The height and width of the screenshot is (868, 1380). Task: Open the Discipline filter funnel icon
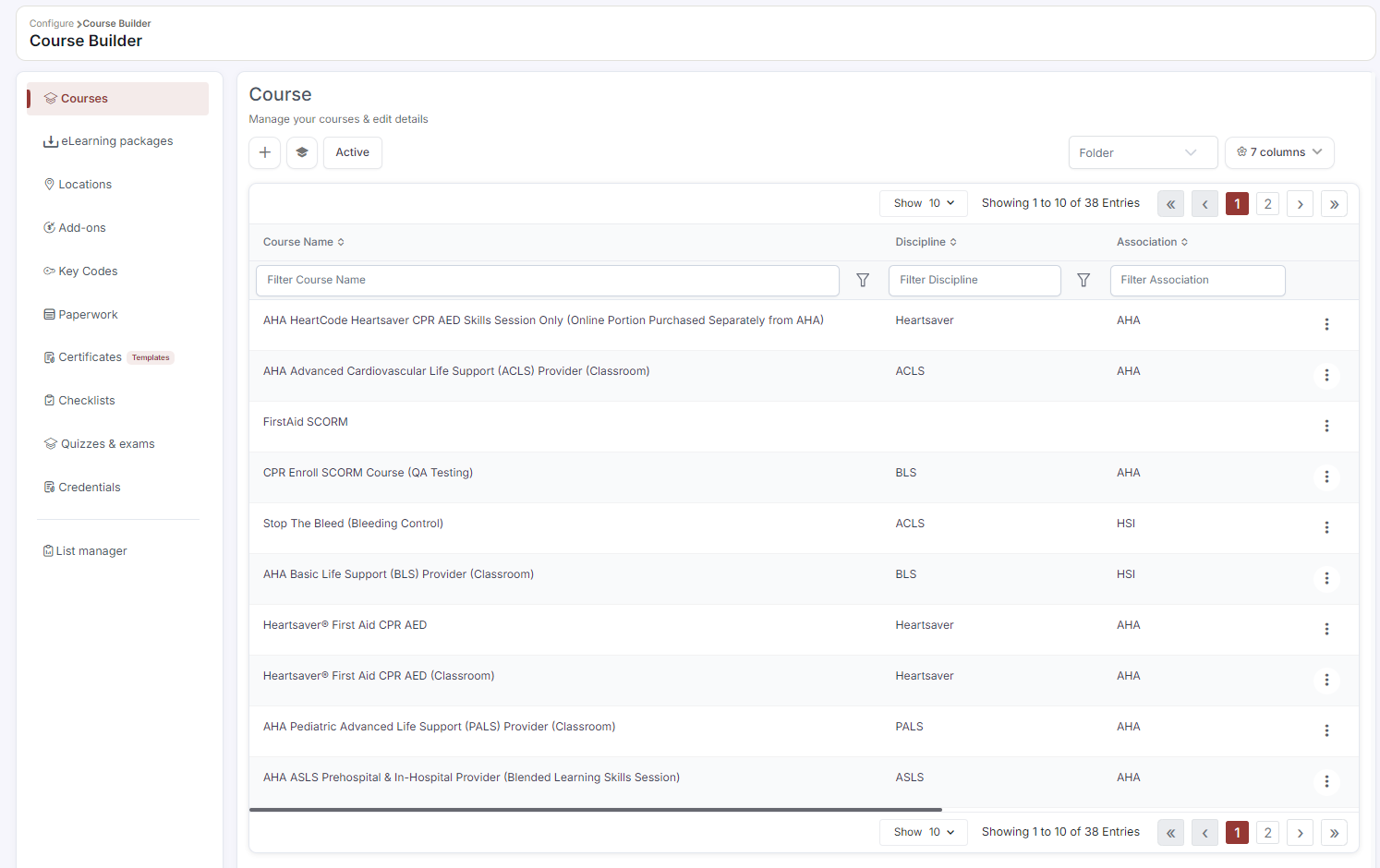[1083, 280]
